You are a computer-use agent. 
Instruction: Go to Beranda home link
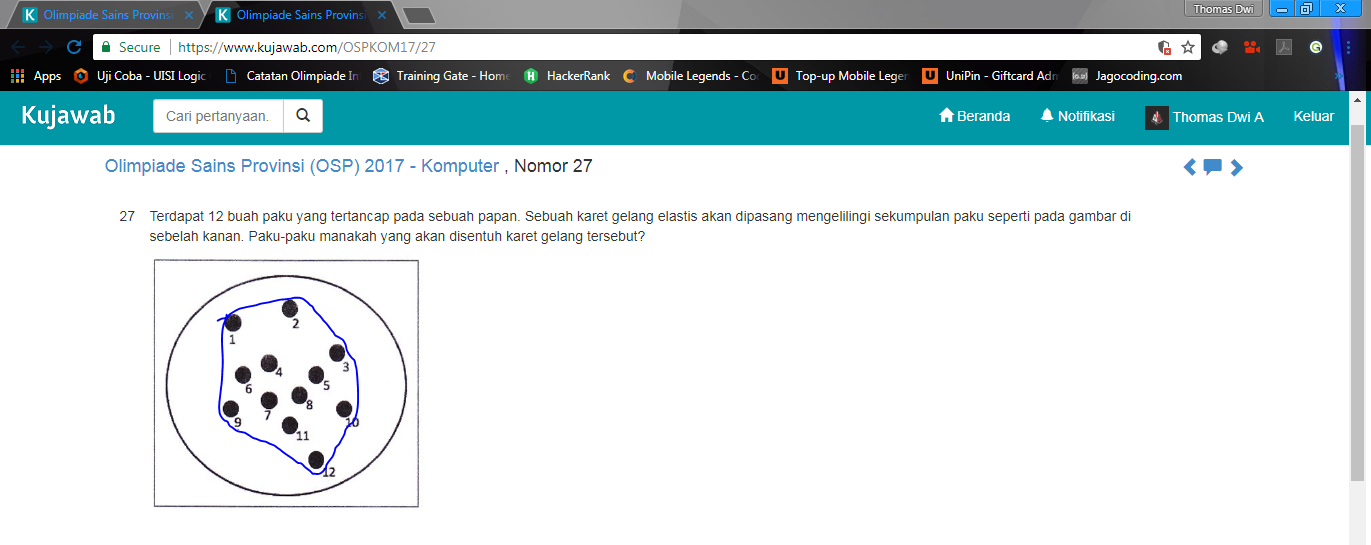coord(974,116)
